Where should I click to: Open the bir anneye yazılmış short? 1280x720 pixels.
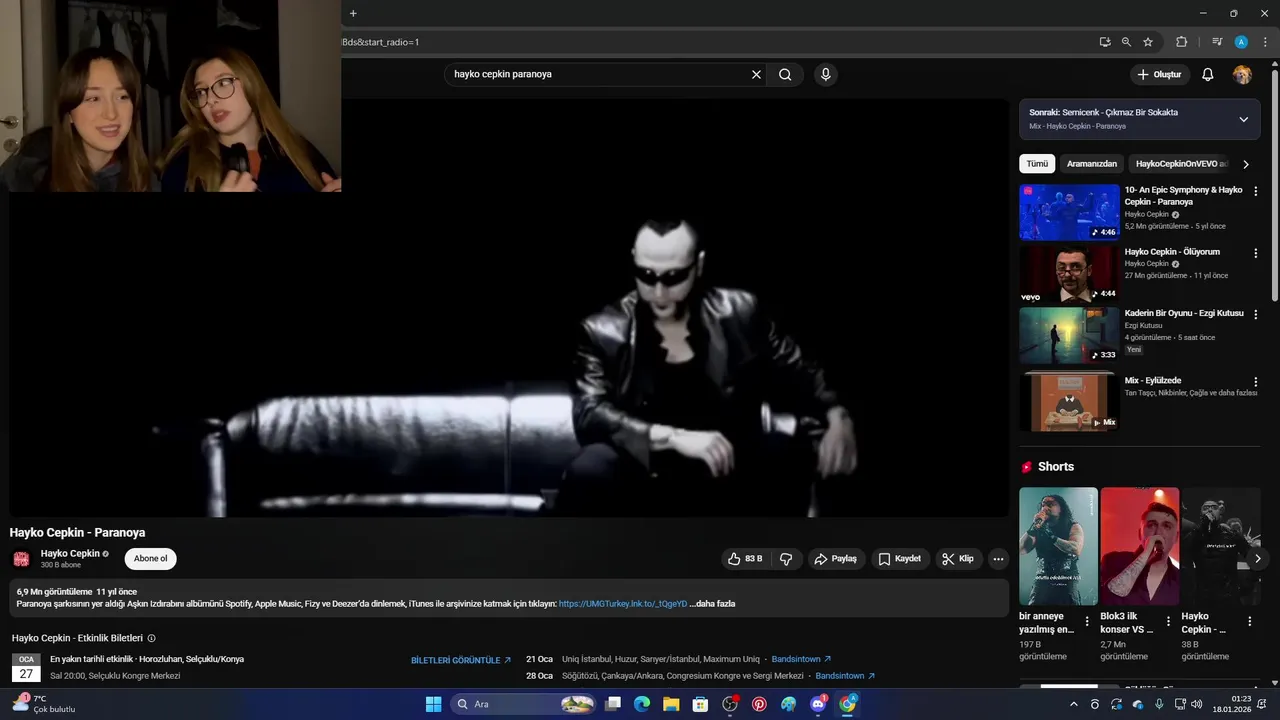coord(1058,546)
